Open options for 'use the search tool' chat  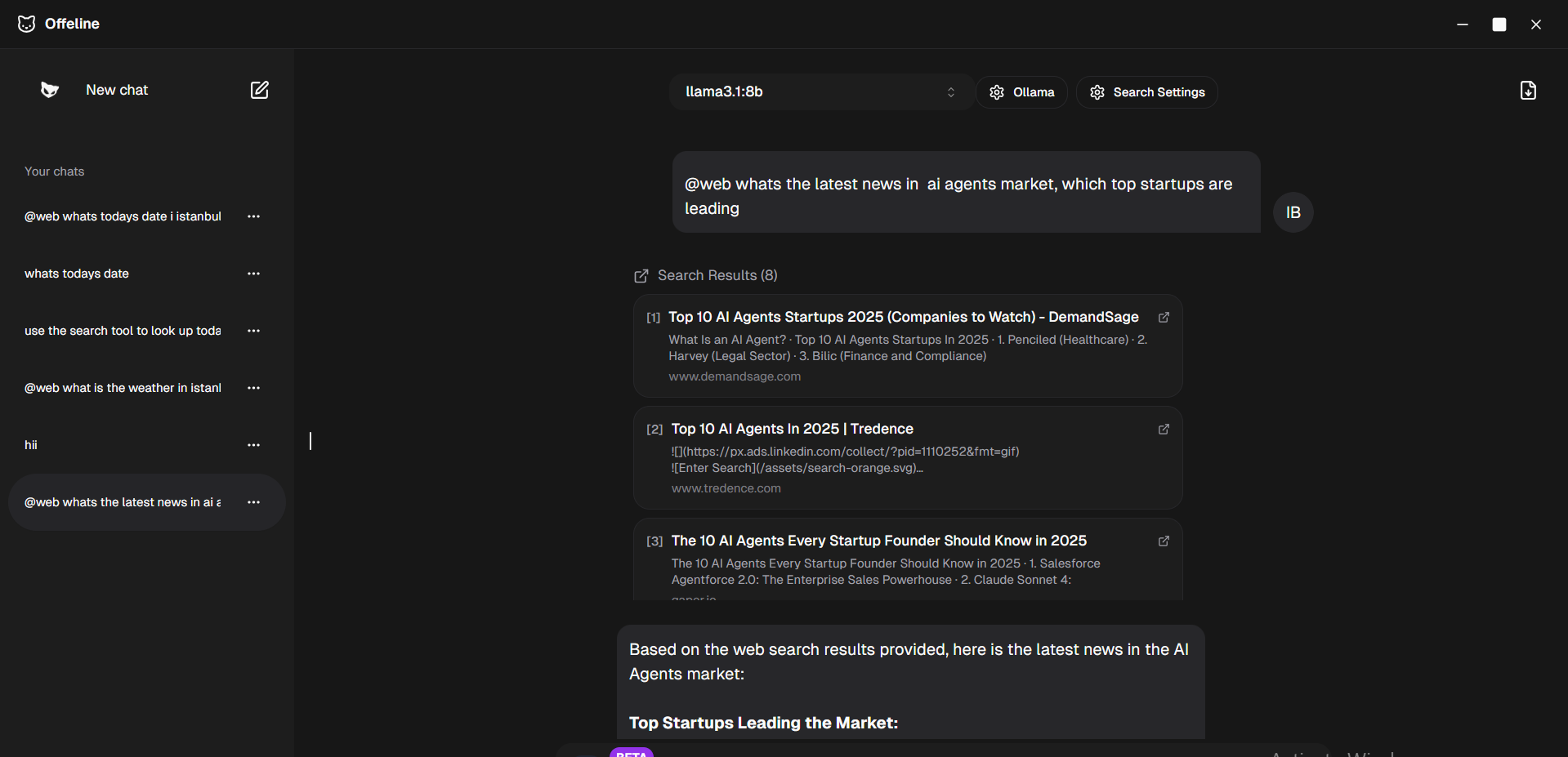pyautogui.click(x=253, y=331)
